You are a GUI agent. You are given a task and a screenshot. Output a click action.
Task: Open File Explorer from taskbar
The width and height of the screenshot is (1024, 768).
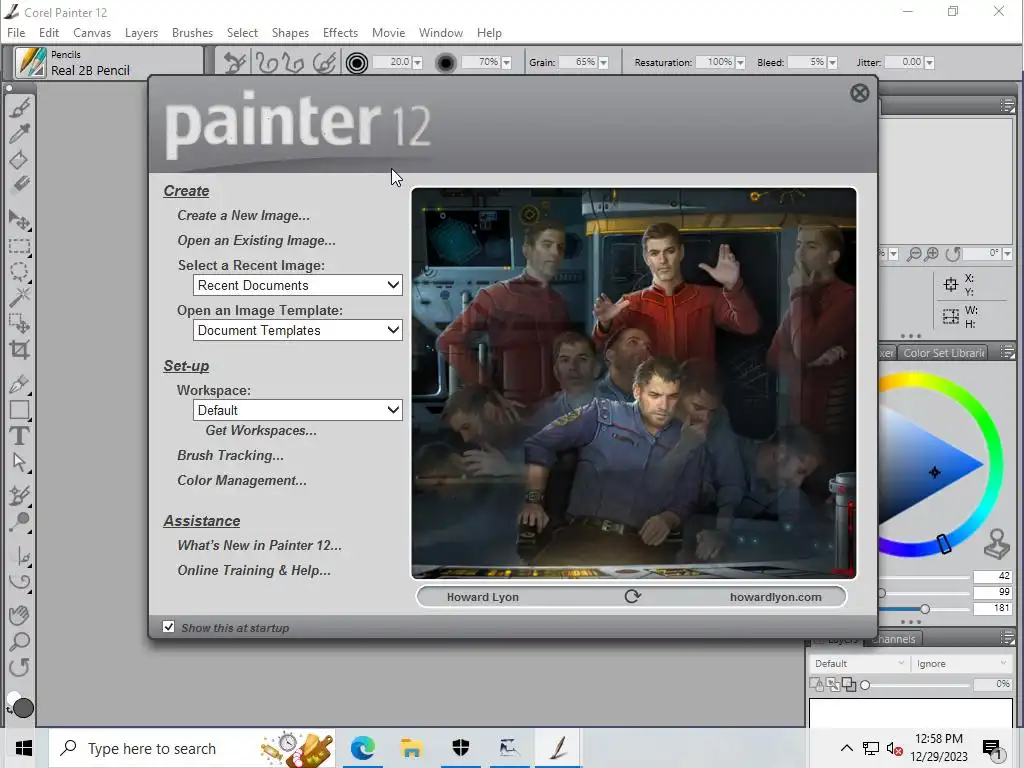[411, 748]
